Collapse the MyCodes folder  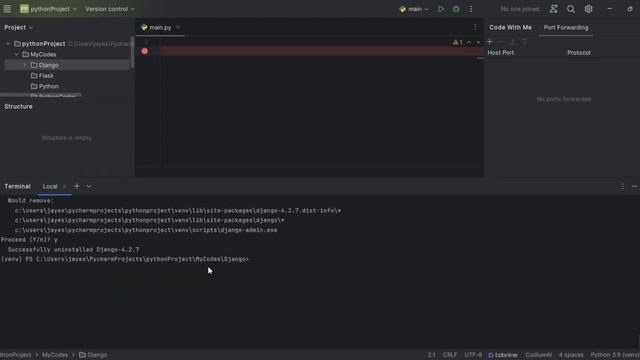[x=16, y=54]
